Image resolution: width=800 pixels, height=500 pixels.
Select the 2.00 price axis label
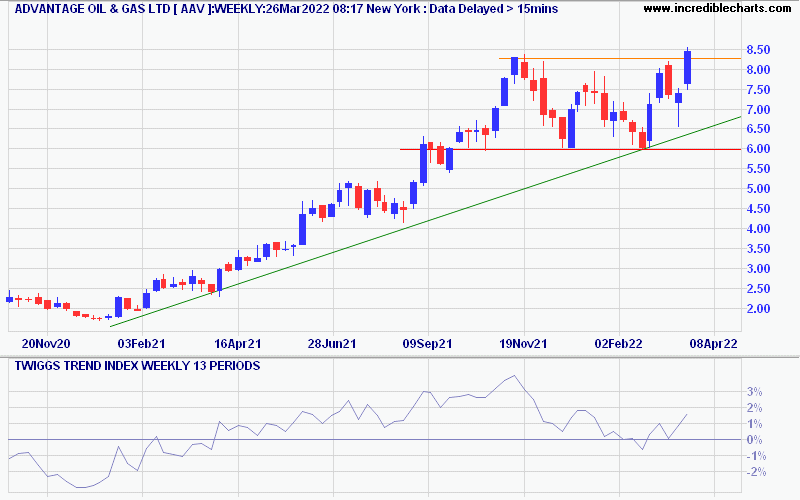point(758,309)
